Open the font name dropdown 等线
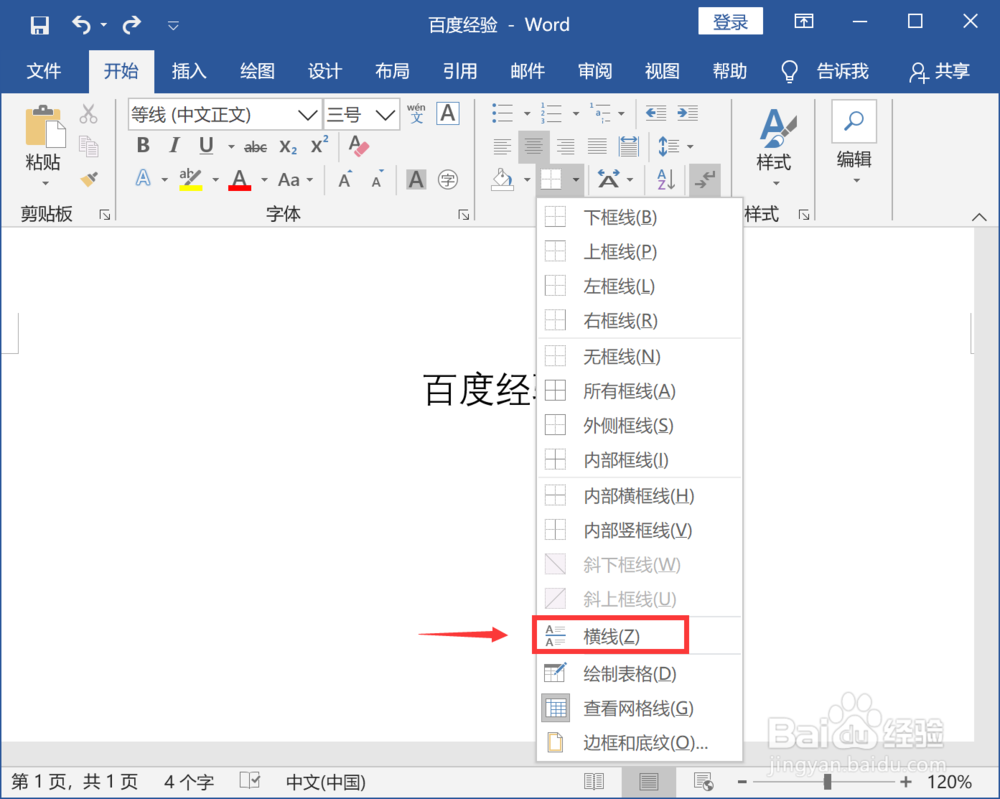Screen dimensions: 1000x799 click(x=307, y=115)
